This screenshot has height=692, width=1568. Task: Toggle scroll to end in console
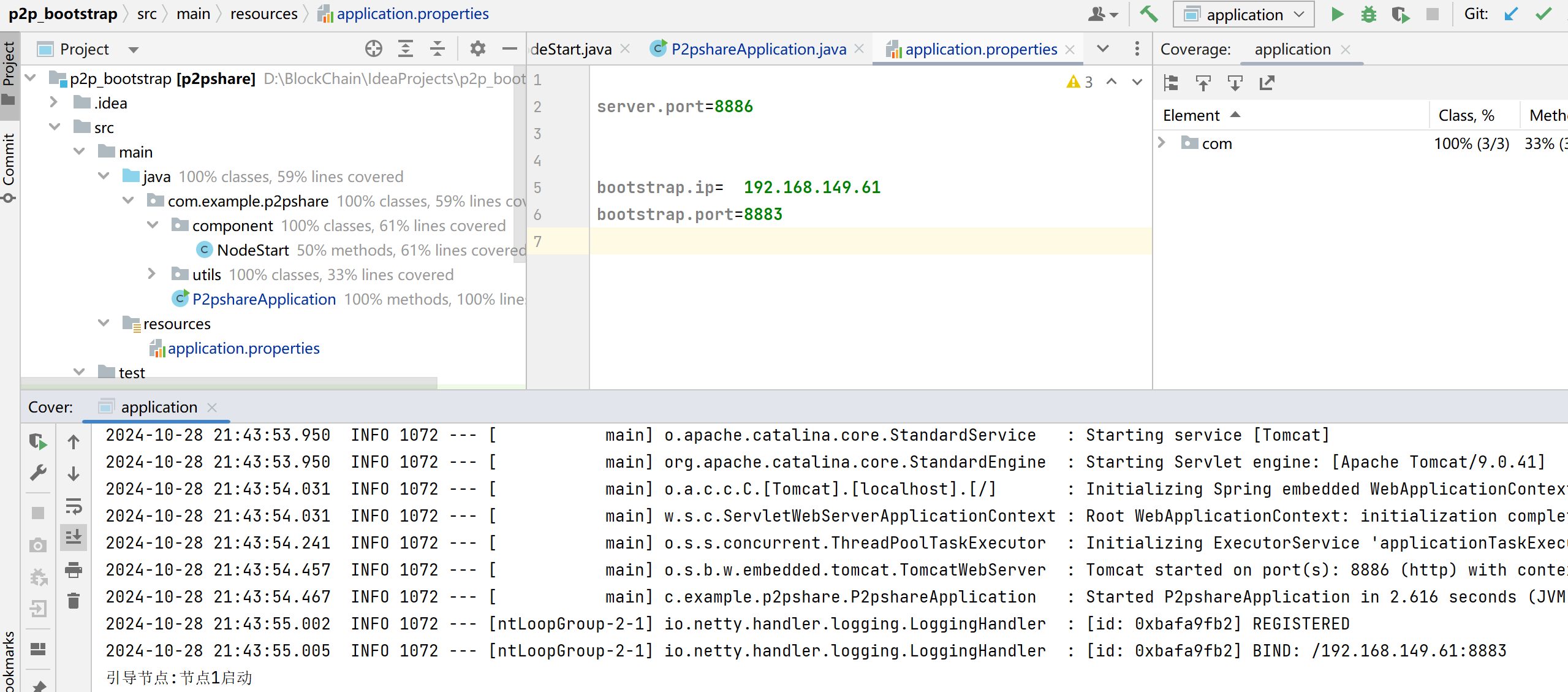(74, 538)
